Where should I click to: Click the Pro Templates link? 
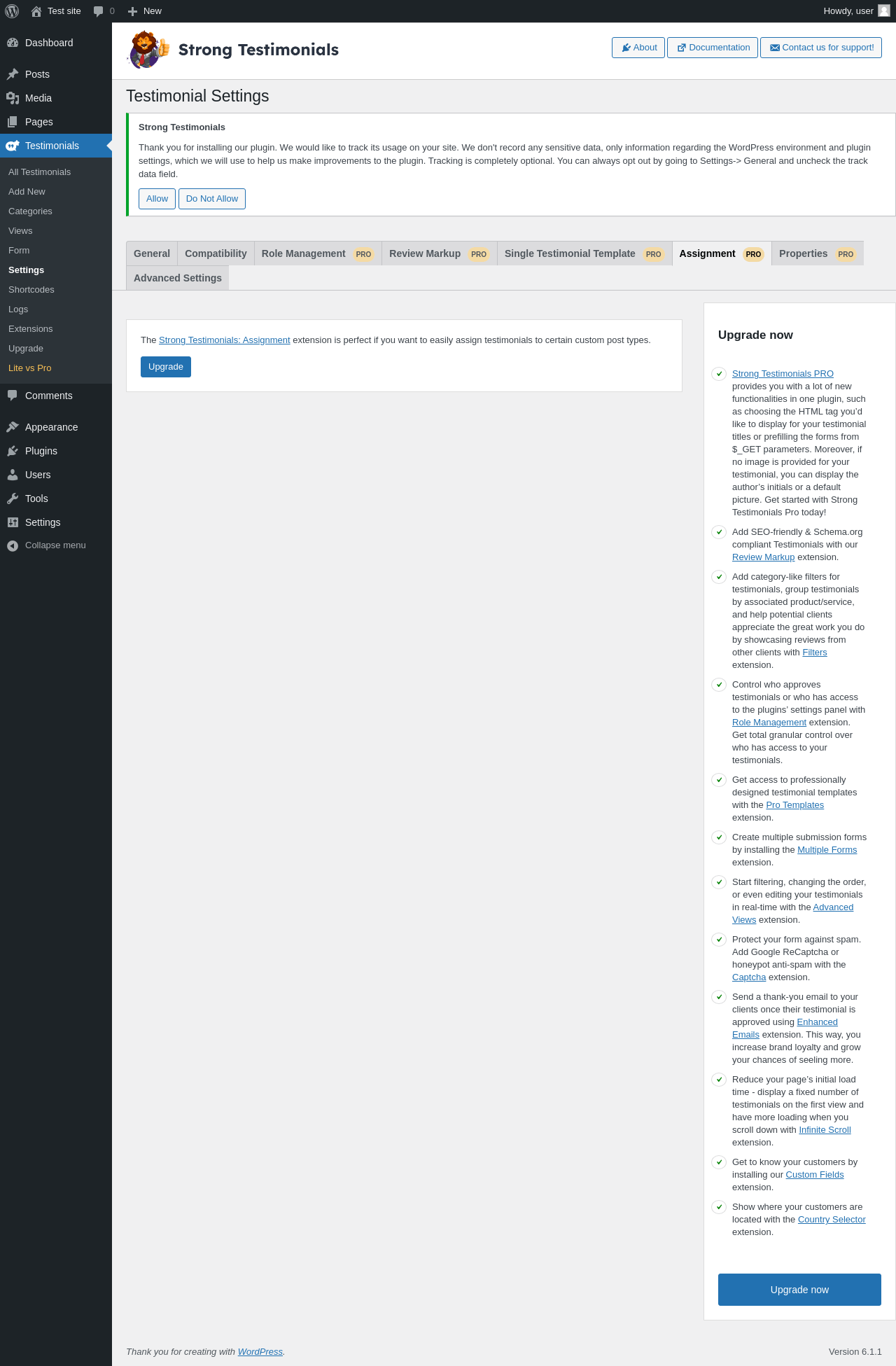click(795, 805)
